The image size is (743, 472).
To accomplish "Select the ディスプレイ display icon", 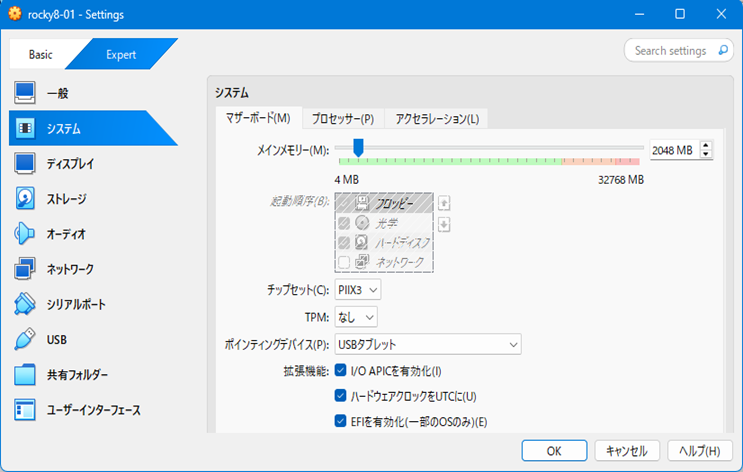I will point(26,163).
